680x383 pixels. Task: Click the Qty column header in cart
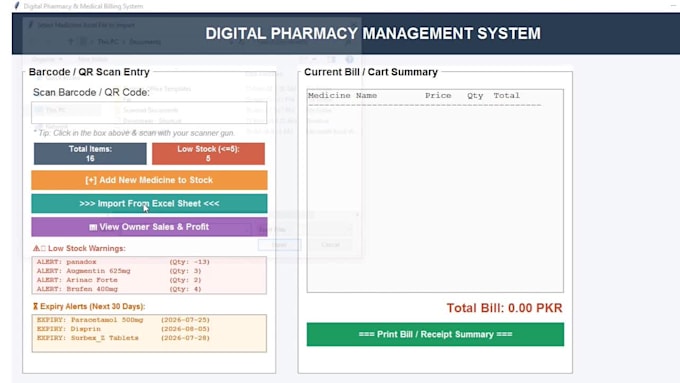click(x=475, y=96)
